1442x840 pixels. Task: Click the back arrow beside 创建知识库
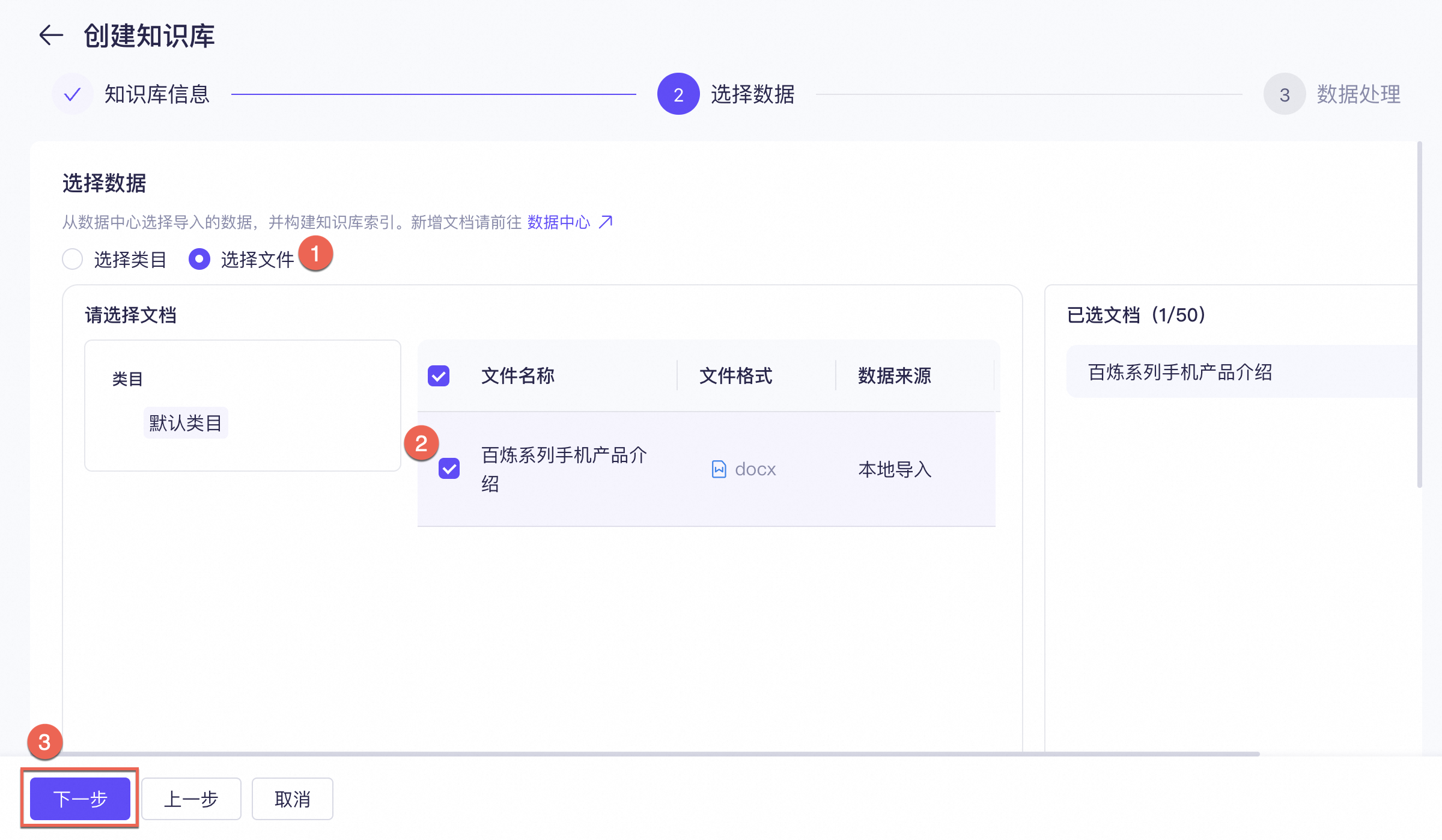point(51,35)
